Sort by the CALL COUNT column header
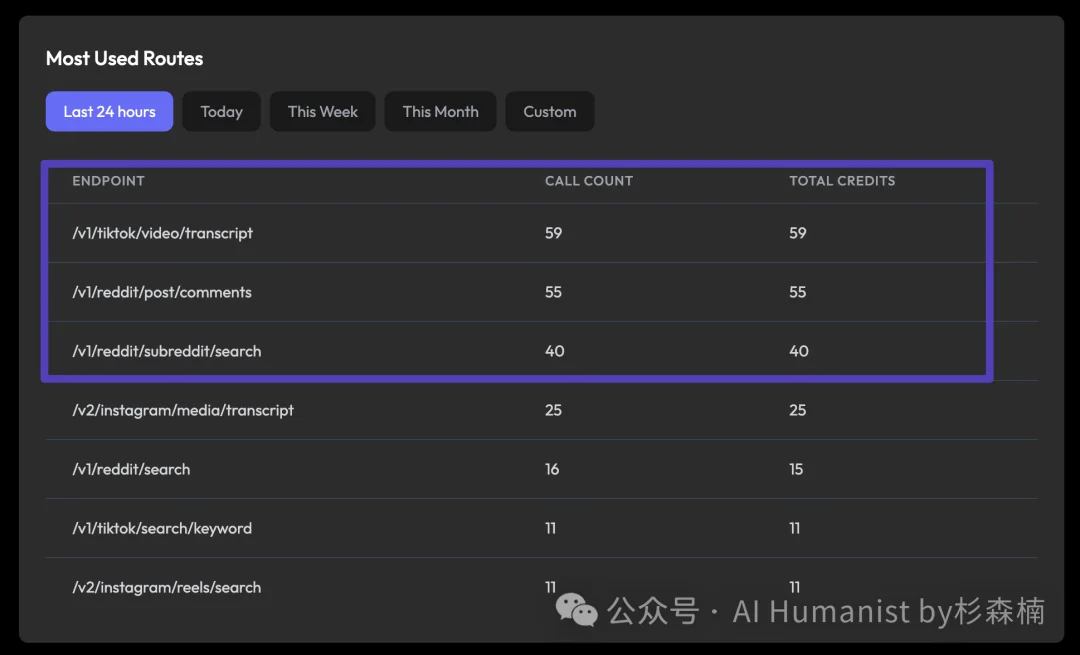Image resolution: width=1080 pixels, height=655 pixels. click(589, 181)
